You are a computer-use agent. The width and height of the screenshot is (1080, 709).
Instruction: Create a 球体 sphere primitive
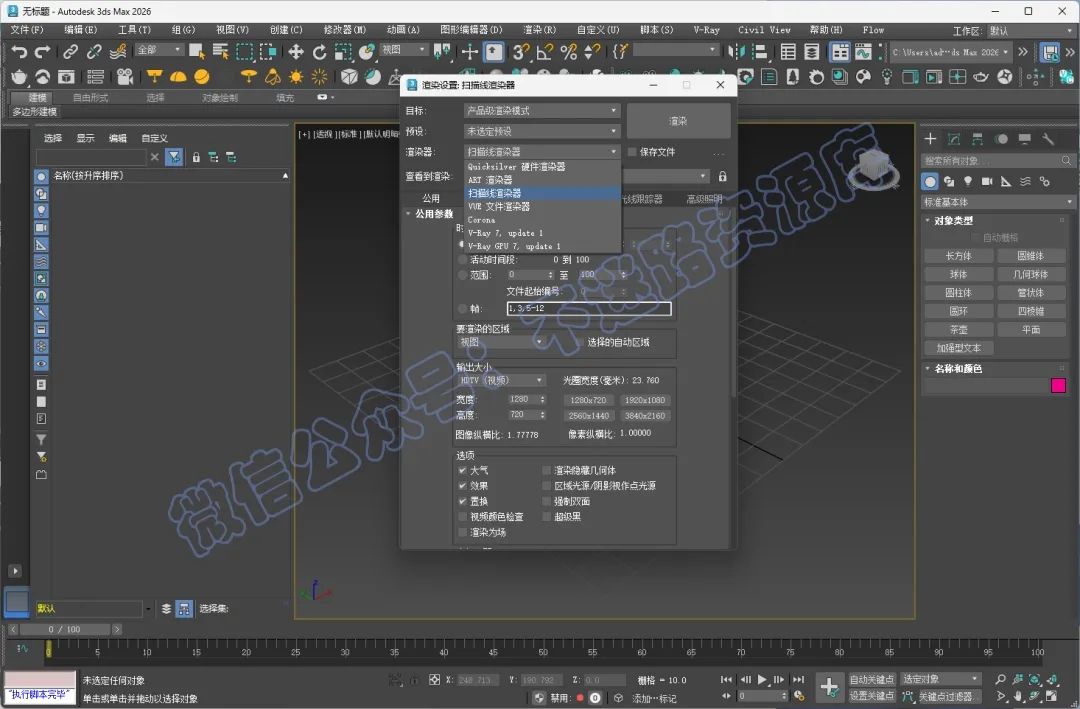pyautogui.click(x=958, y=274)
